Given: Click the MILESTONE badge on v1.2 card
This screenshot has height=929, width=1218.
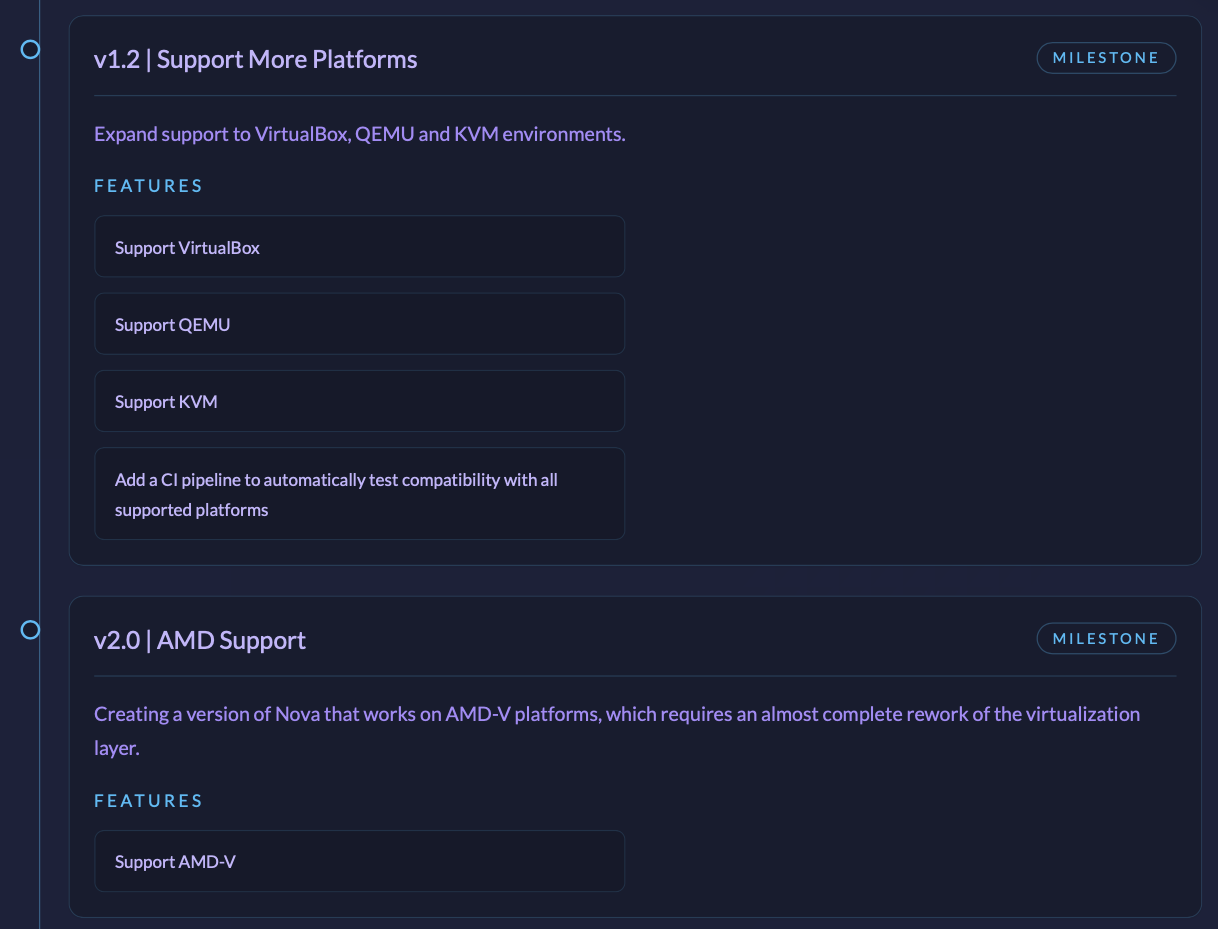Looking at the screenshot, I should click(1105, 58).
